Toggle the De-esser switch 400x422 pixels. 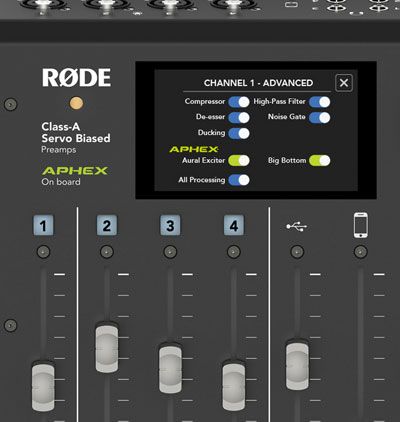pos(239,117)
